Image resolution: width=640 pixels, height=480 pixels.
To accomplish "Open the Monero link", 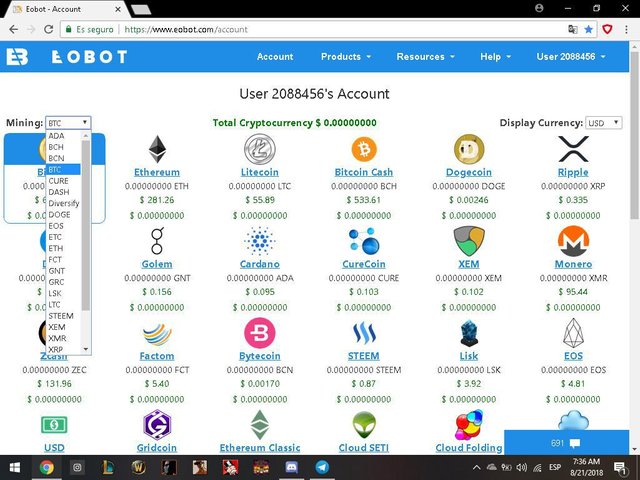I will 573,264.
